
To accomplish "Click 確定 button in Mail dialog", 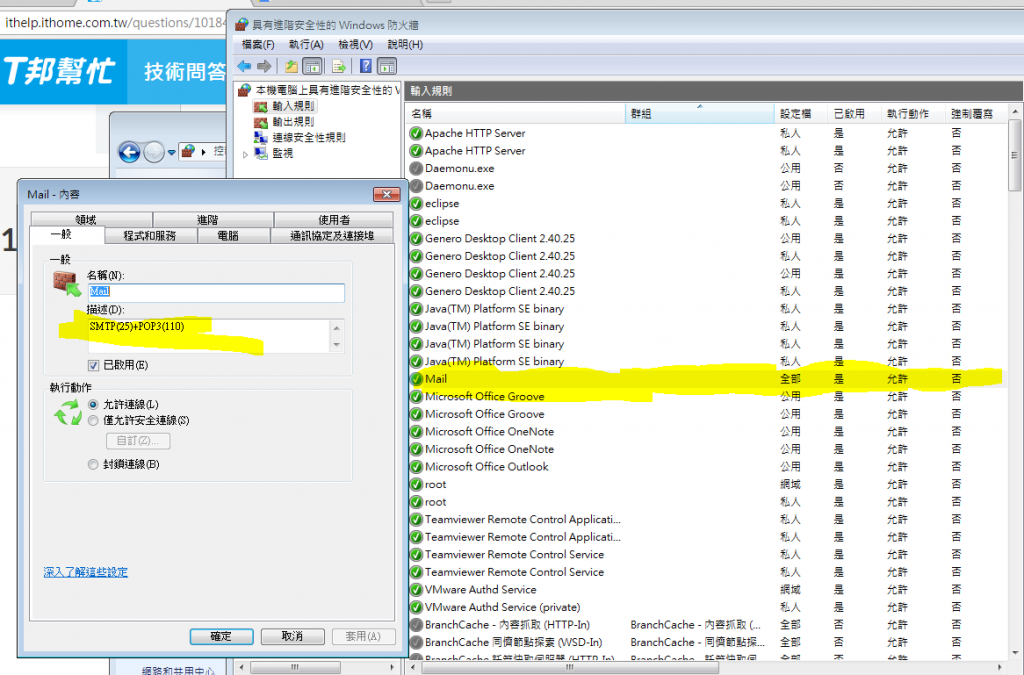I will 221,636.
